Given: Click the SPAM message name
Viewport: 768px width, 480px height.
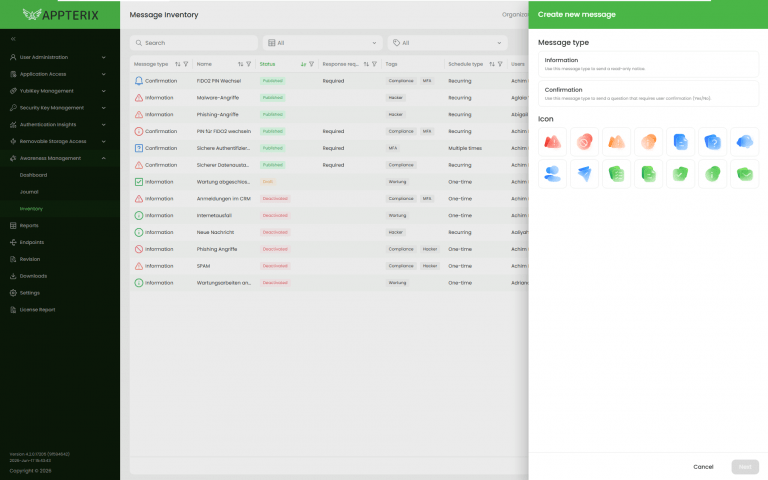Looking at the screenshot, I should [203, 266].
